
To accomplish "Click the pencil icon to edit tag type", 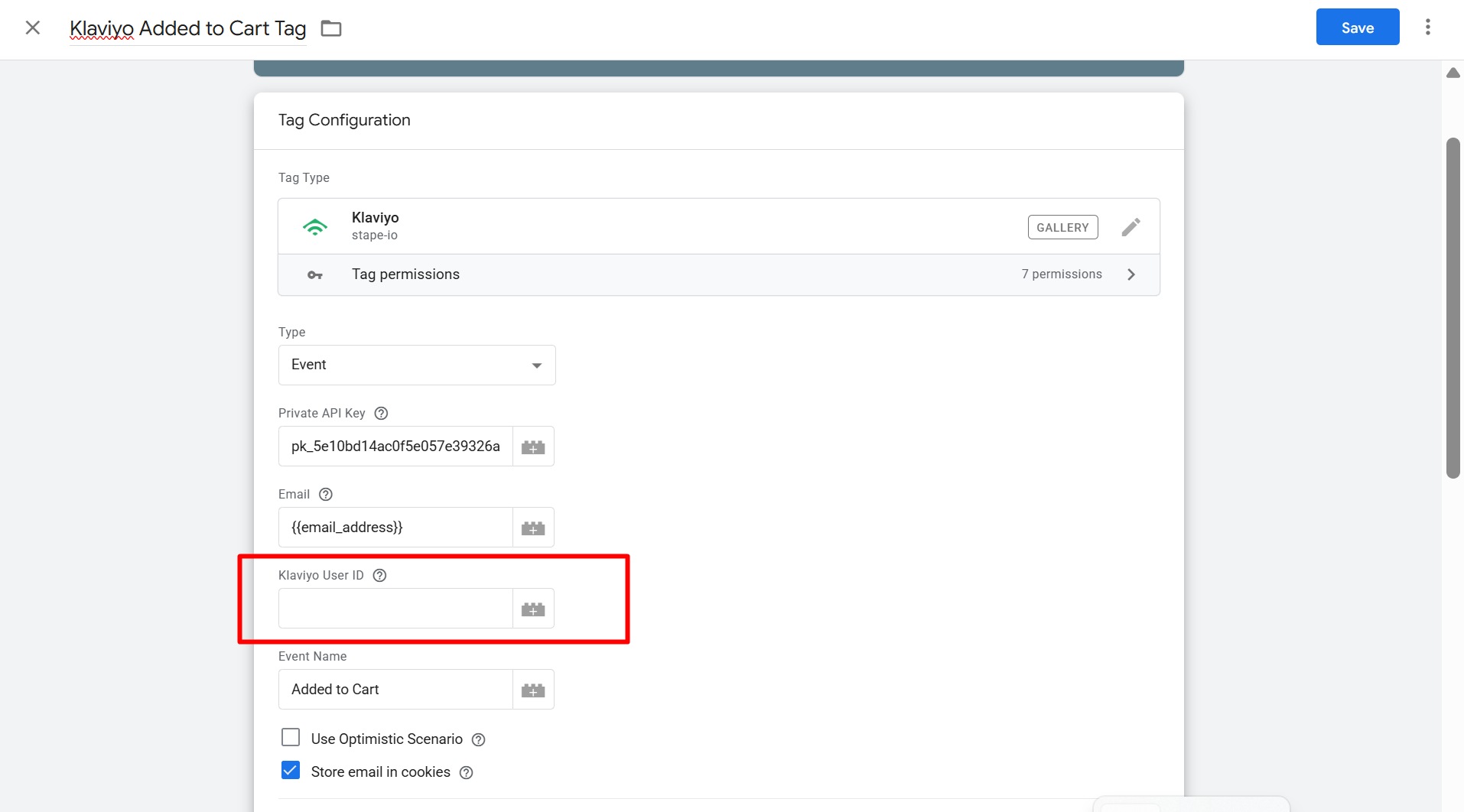I will pos(1131,227).
